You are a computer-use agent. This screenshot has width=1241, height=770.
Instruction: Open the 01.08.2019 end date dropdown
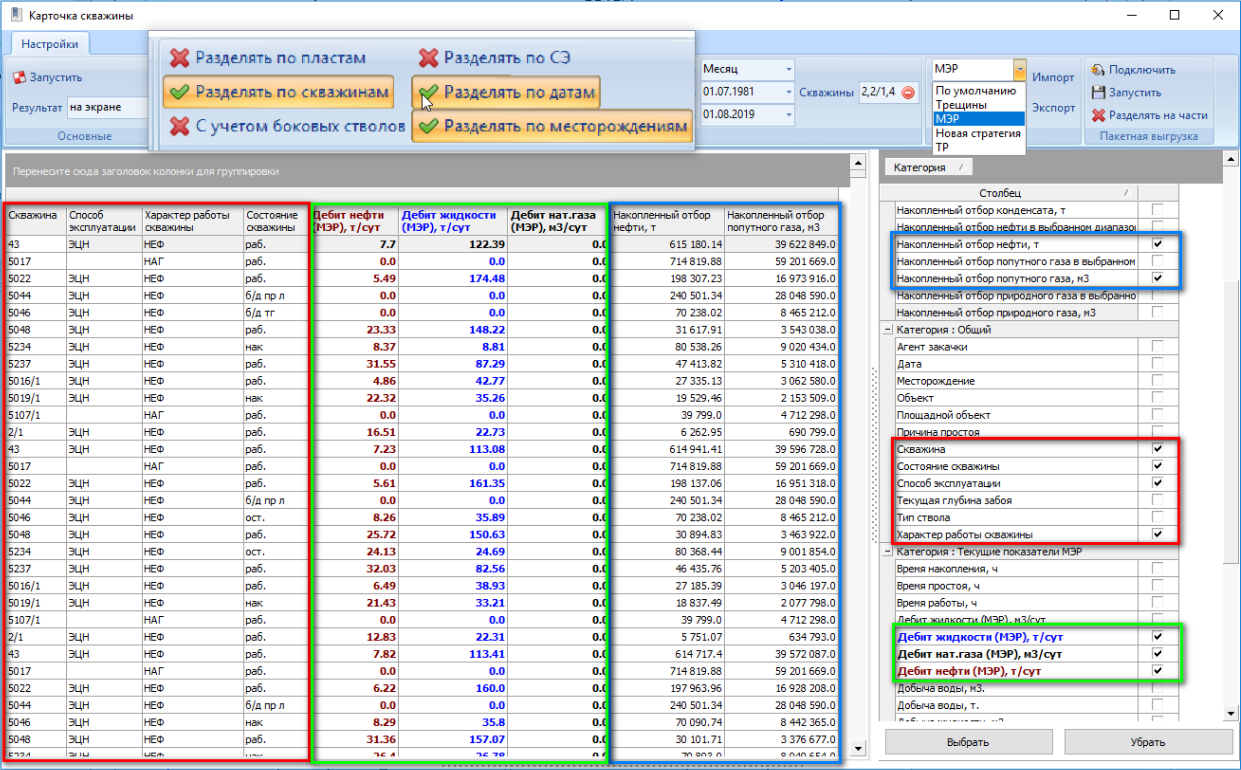788,115
